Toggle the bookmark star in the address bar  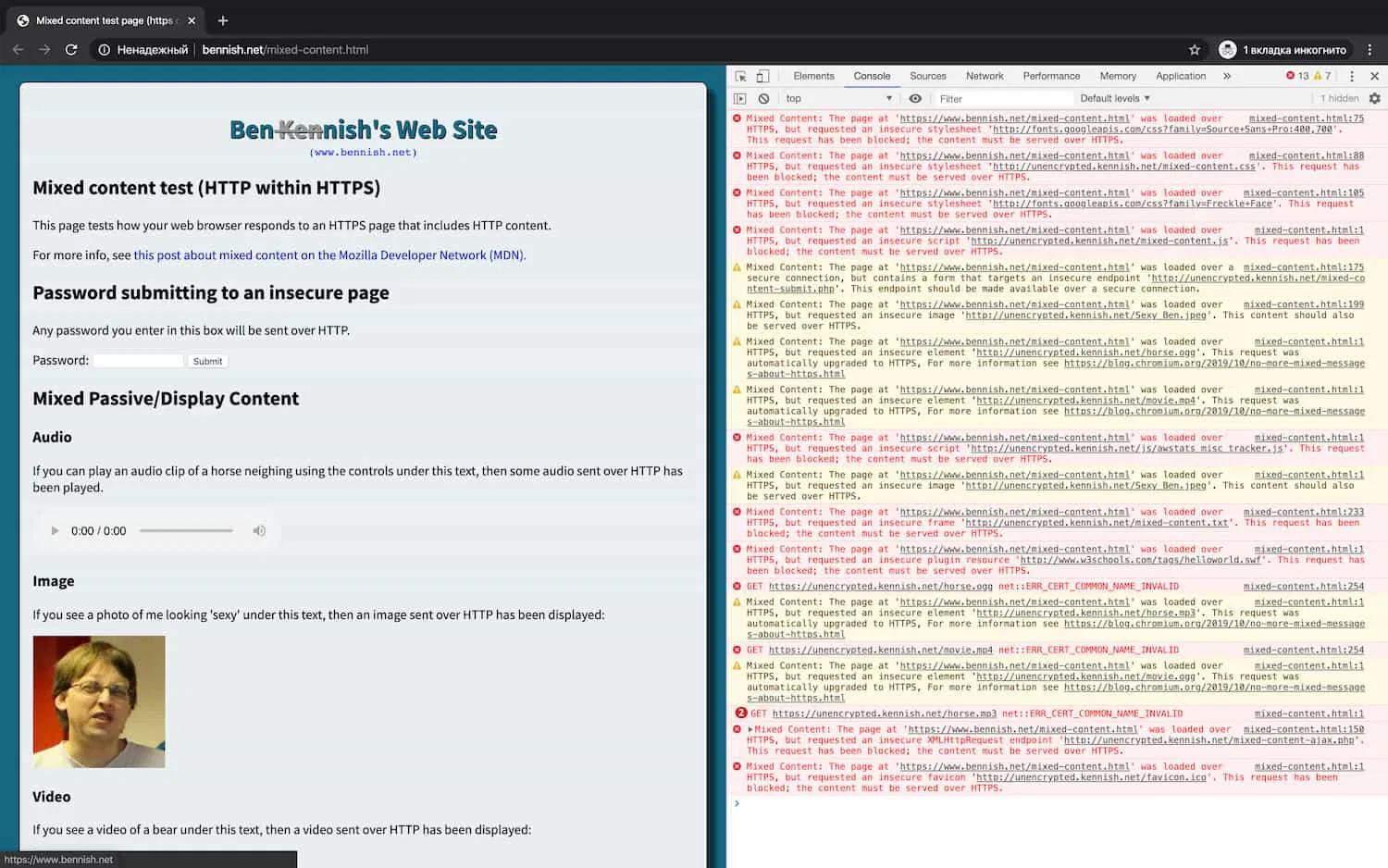point(1193,49)
